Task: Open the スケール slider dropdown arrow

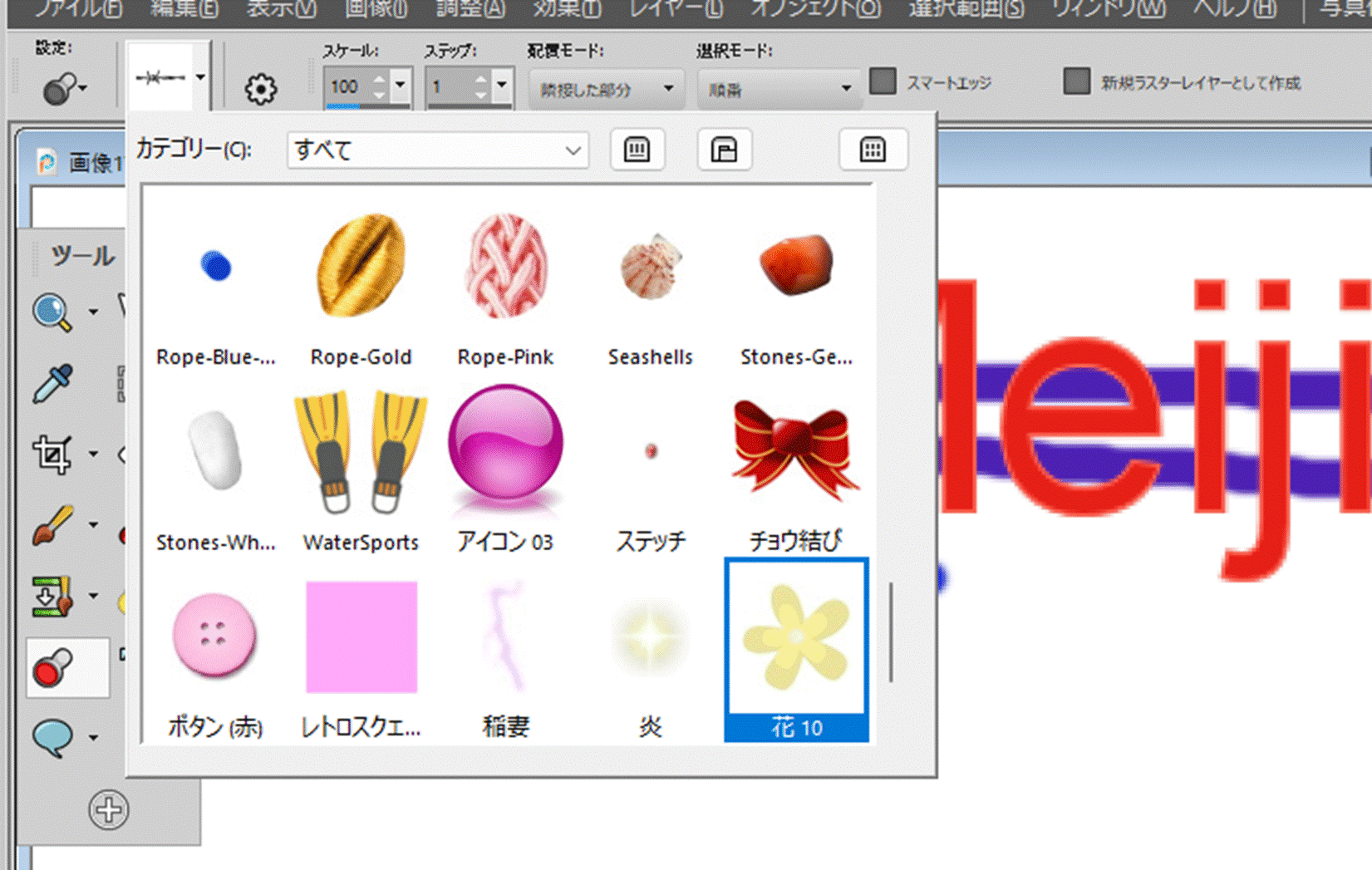Action: pyautogui.click(x=401, y=85)
